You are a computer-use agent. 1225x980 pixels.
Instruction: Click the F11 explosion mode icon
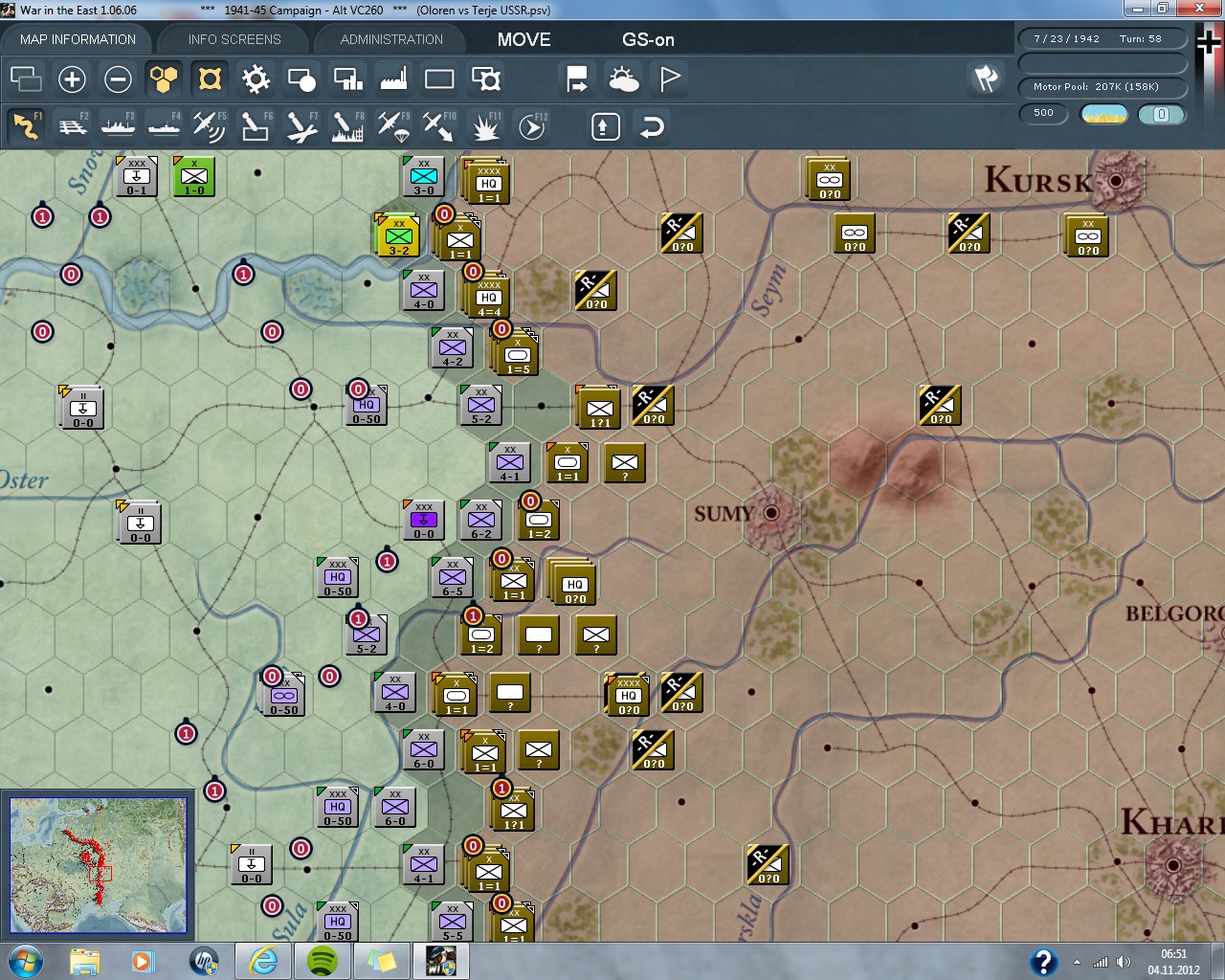point(485,126)
